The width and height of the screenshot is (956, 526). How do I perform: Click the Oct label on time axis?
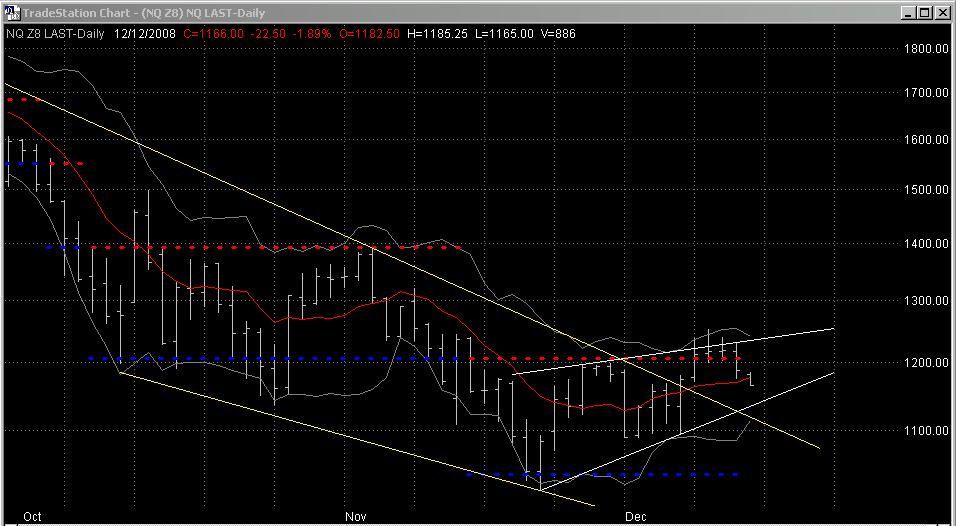[x=32, y=517]
